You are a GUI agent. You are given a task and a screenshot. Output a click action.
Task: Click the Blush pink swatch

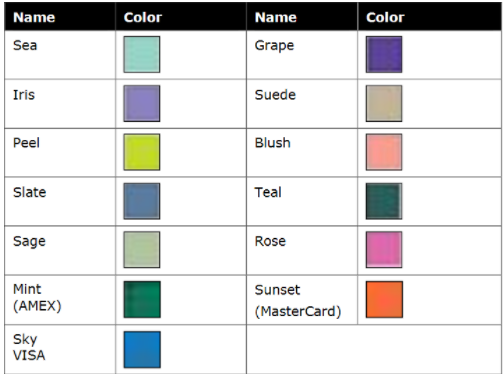coord(384,152)
